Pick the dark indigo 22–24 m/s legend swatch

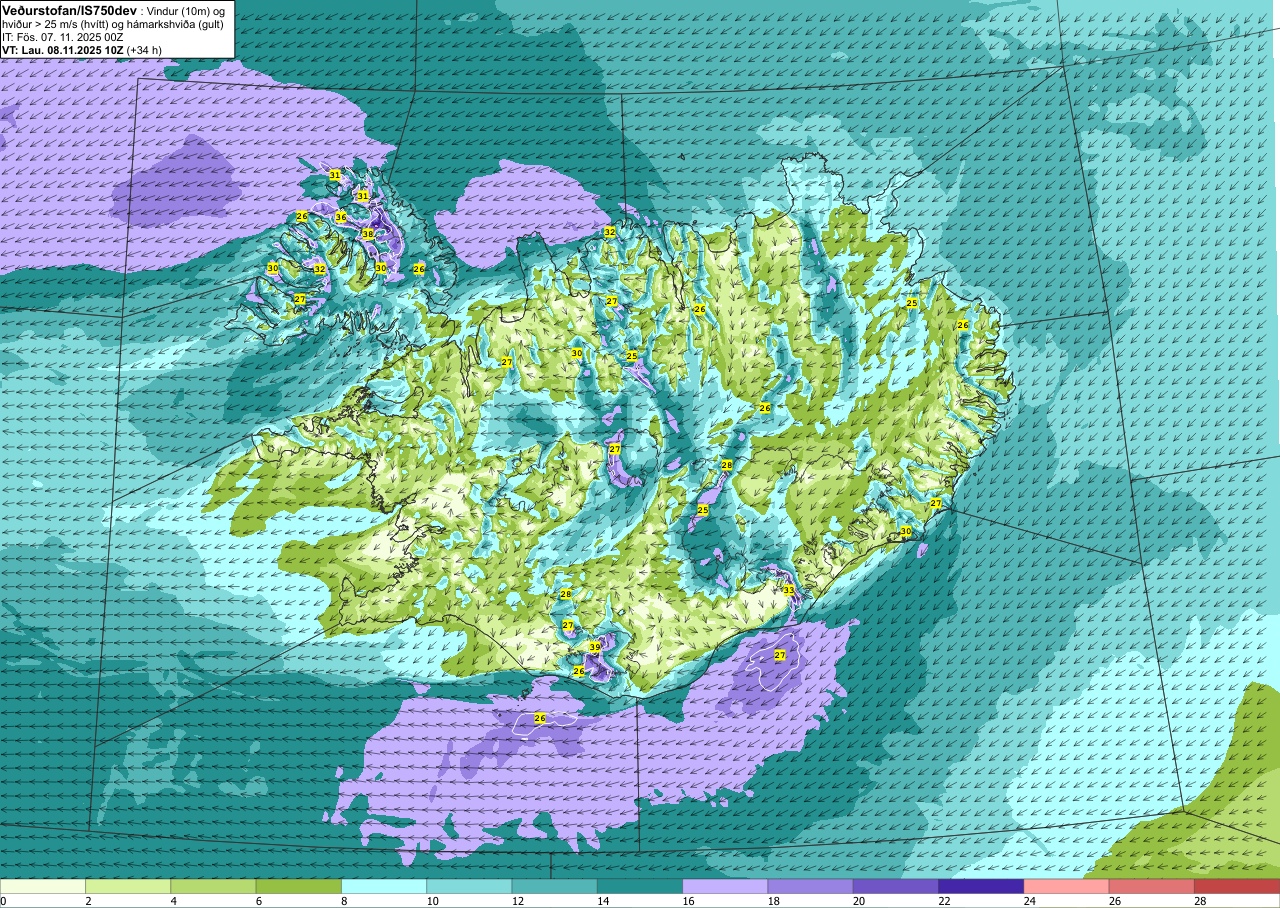[x=980, y=886]
